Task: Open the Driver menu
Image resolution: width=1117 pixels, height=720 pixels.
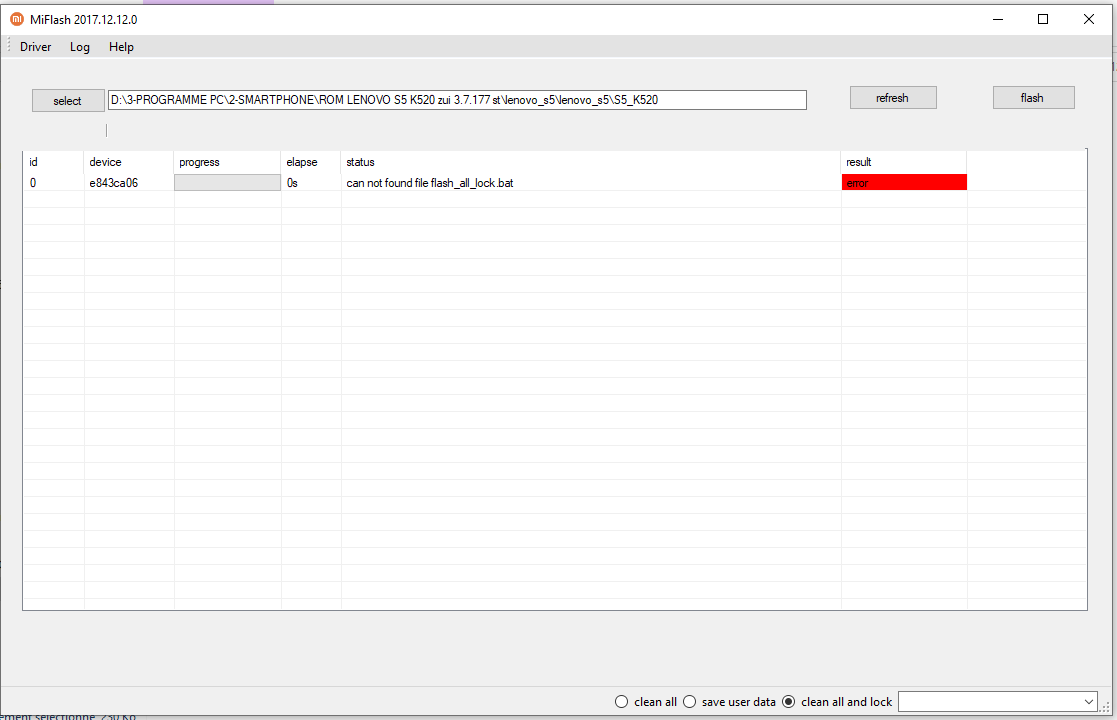Action: point(36,47)
